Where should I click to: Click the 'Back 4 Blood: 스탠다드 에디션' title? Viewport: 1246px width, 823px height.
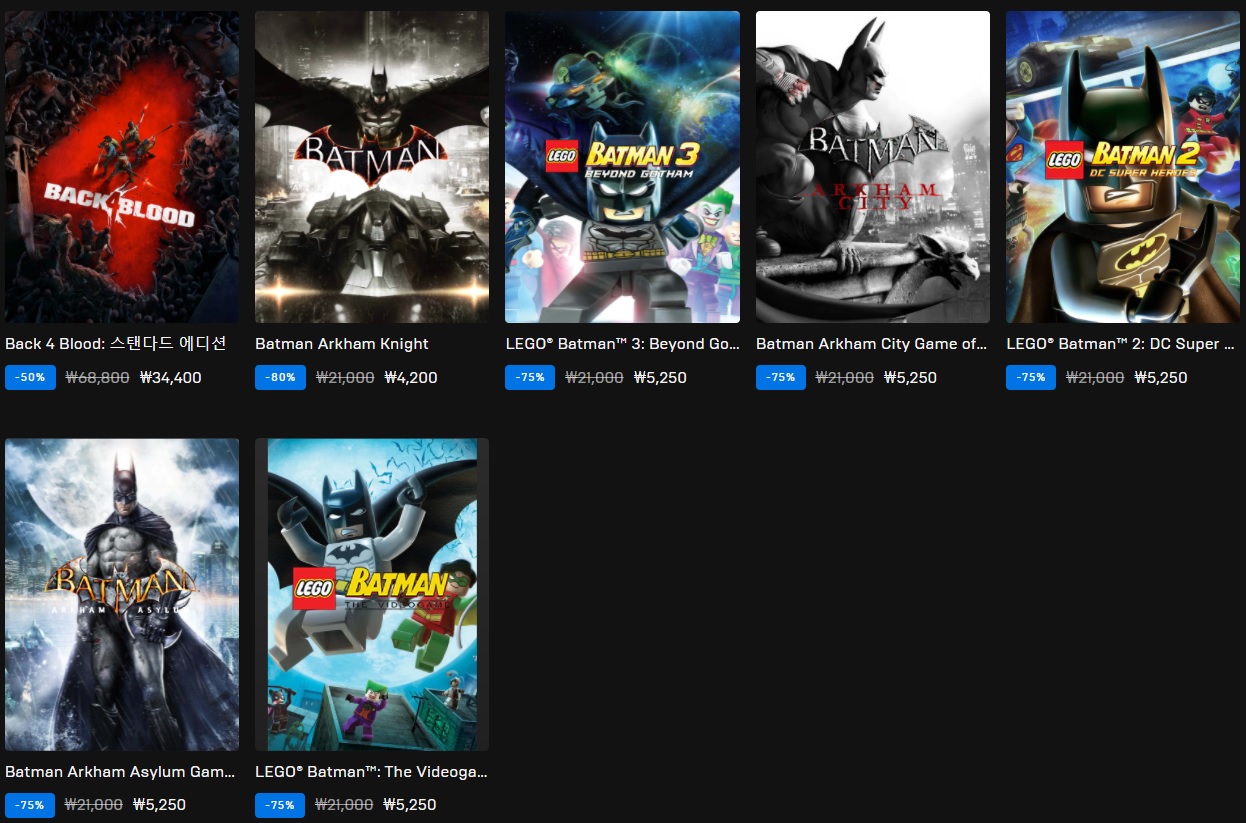coord(116,344)
